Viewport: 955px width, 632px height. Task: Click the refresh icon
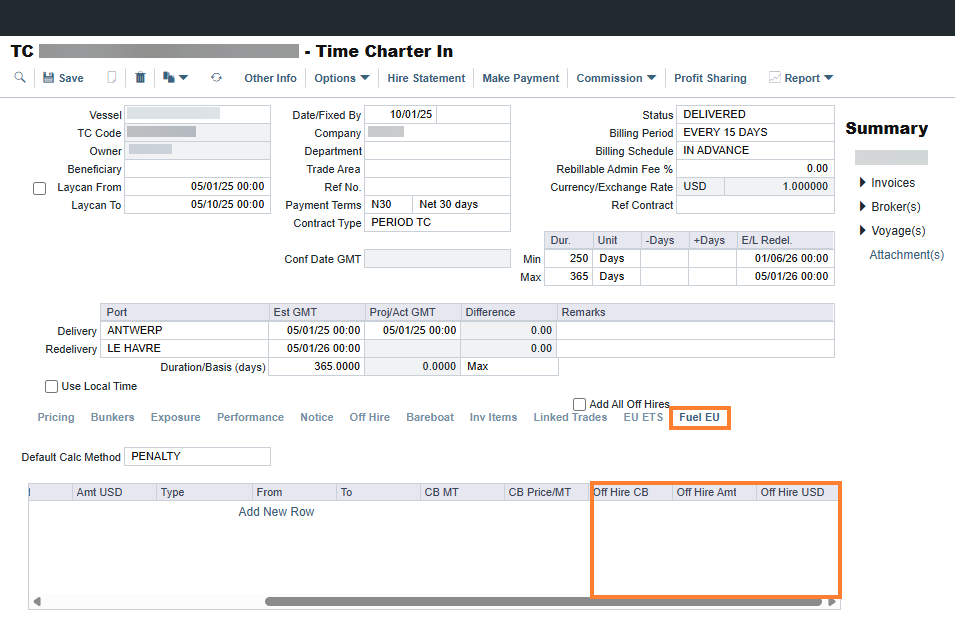(x=216, y=77)
